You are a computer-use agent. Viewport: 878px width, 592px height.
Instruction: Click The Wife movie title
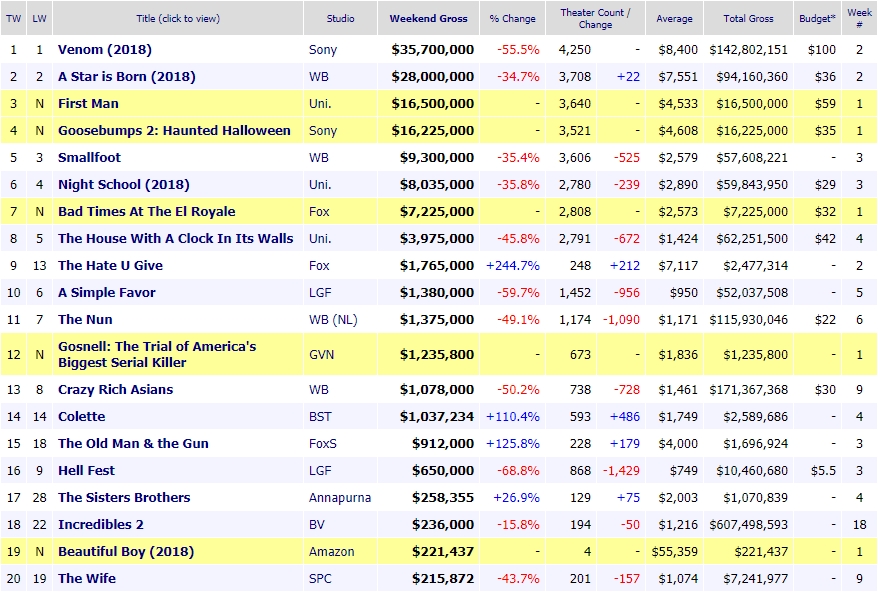(x=87, y=579)
